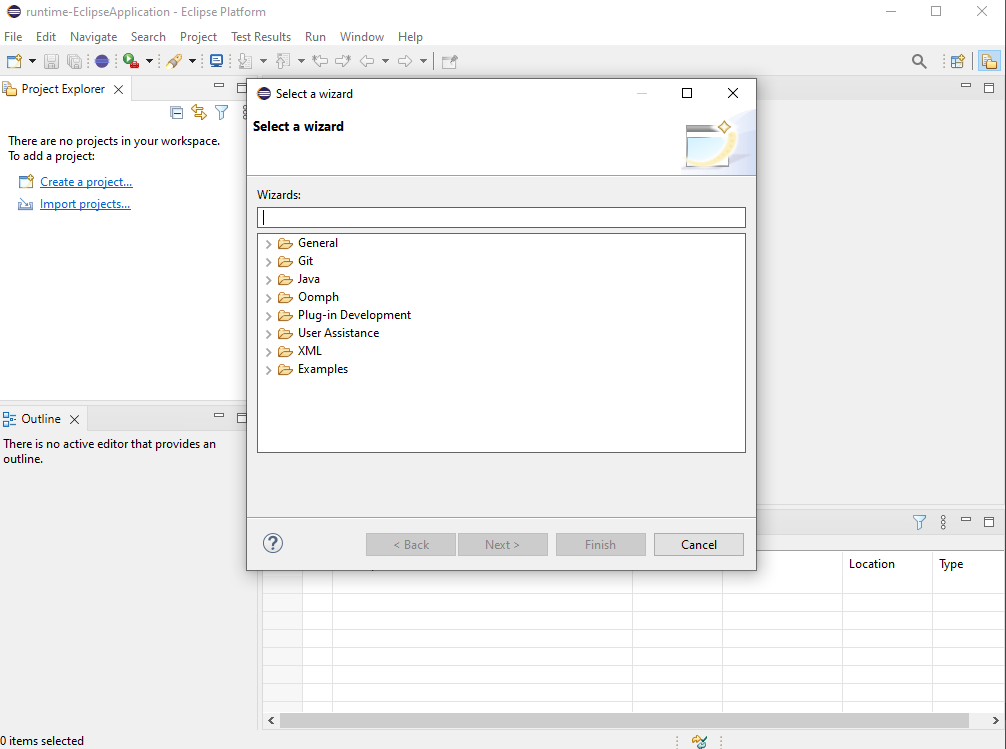Open the dropdown beside the pen icon
1006x749 pixels.
(x=192, y=61)
